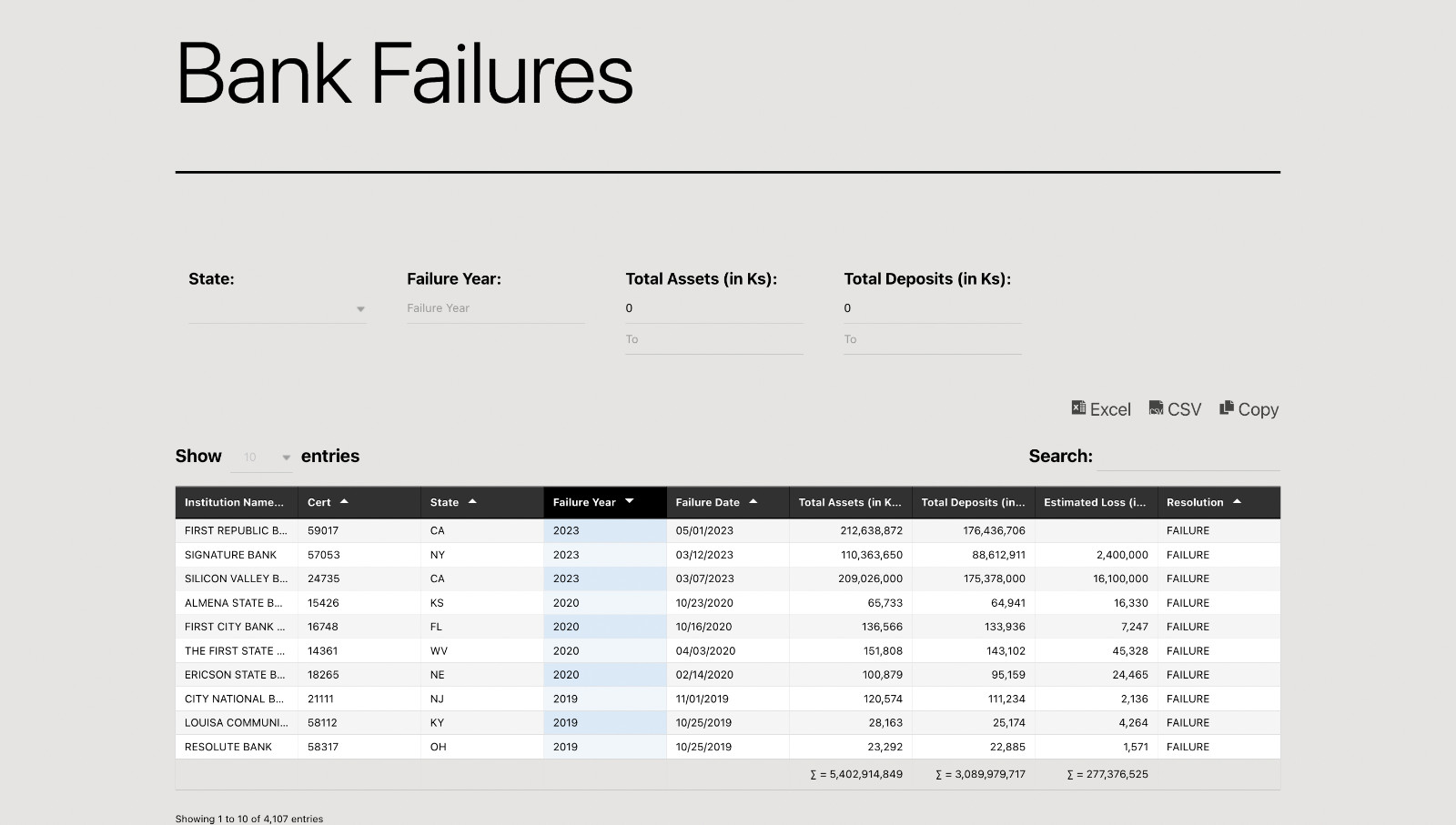Sort by Total Assets column header
1456x825 pixels.
[851, 502]
